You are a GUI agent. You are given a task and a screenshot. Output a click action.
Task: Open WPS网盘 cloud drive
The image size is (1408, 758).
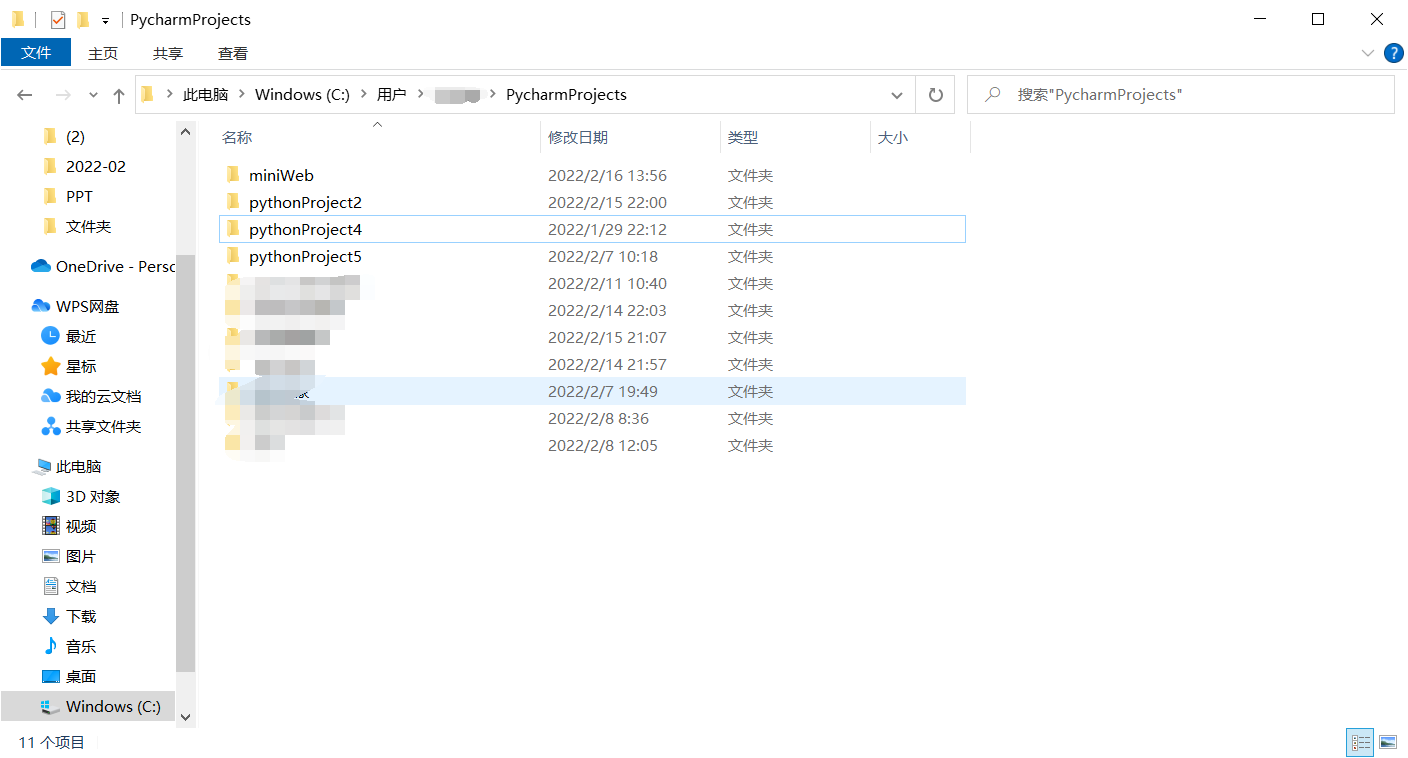tap(75, 306)
